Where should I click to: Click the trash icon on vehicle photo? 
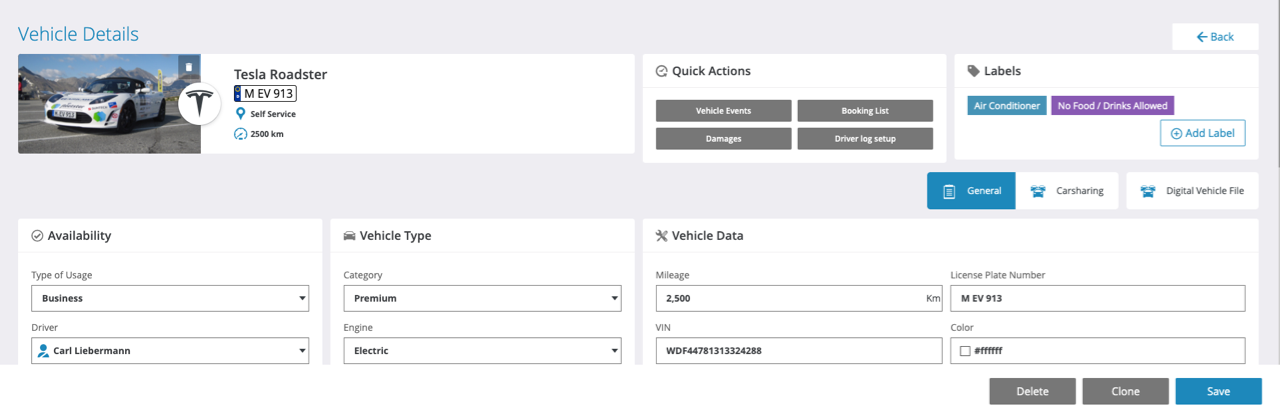[x=188, y=67]
